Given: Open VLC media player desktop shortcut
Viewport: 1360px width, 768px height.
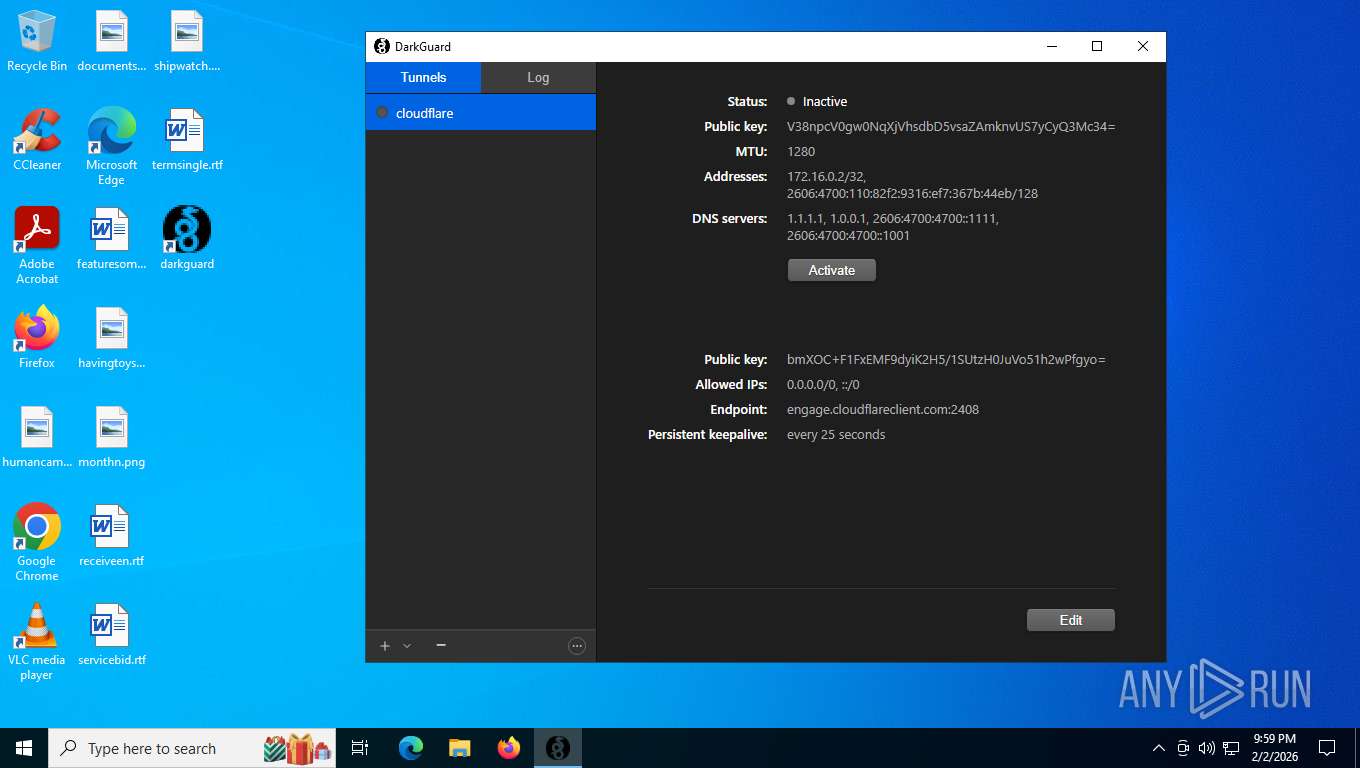Looking at the screenshot, I should click(x=37, y=642).
